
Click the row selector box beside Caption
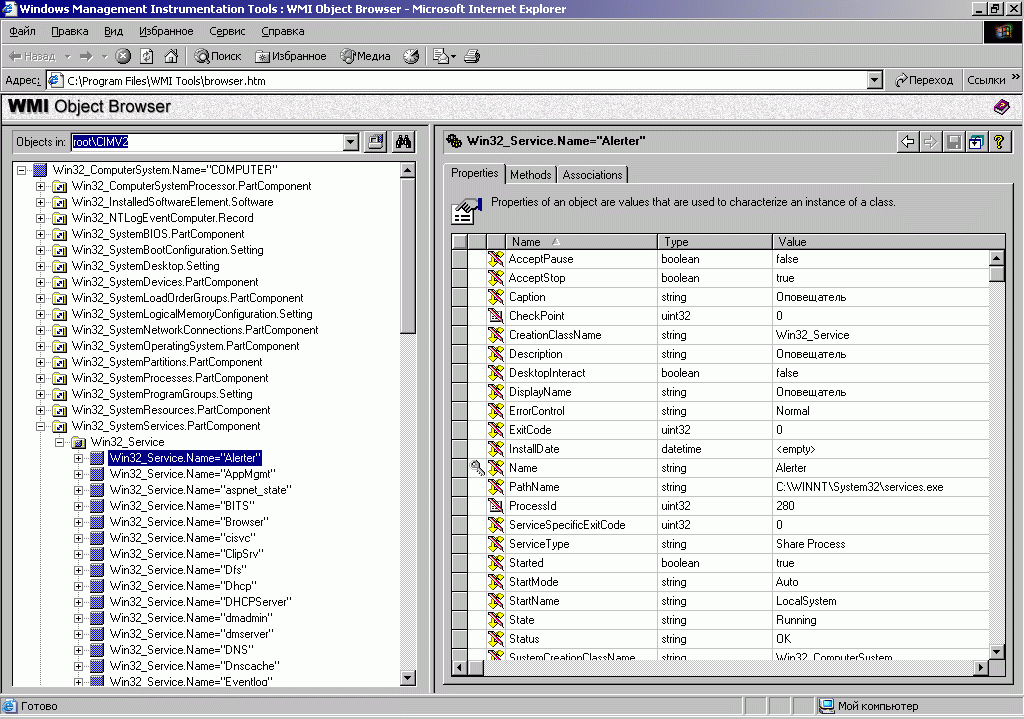tap(460, 297)
